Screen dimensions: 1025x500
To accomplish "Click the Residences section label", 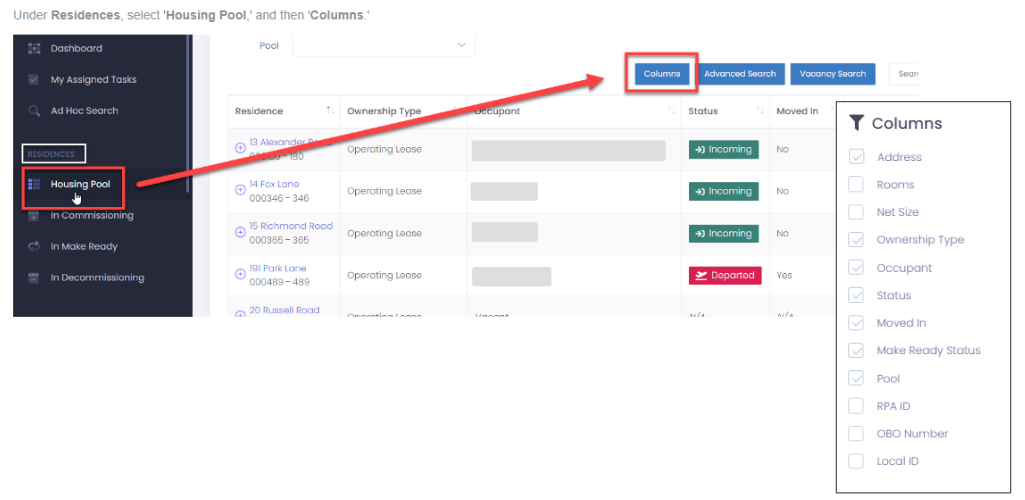I will (51, 154).
